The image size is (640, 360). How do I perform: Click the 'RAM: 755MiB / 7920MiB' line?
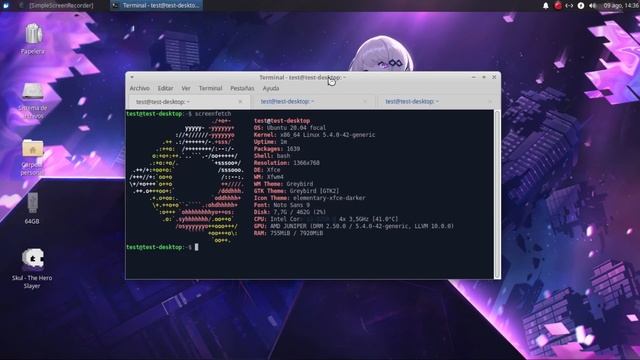pyautogui.click(x=288, y=233)
